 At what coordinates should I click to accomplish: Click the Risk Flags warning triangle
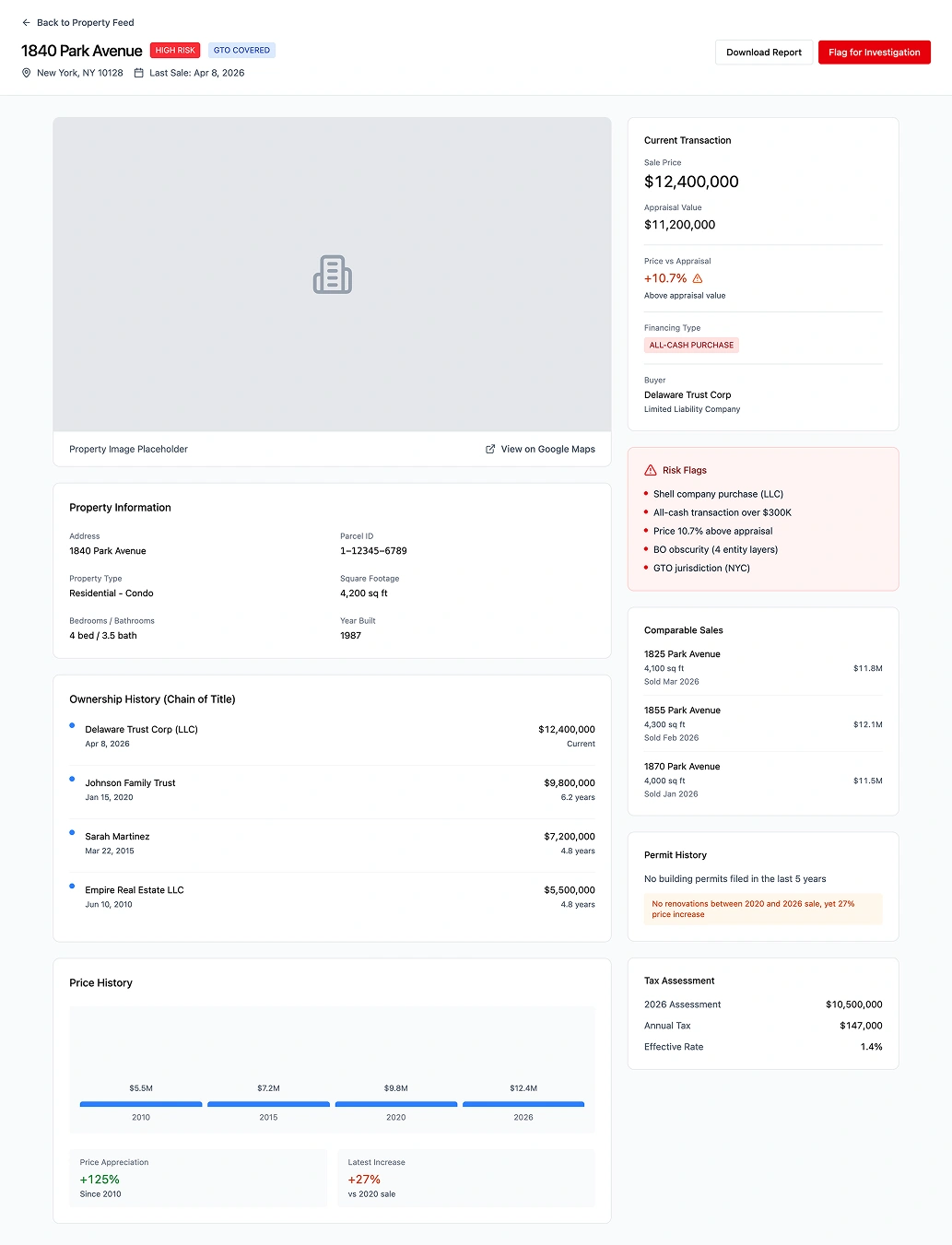pyautogui.click(x=652, y=470)
